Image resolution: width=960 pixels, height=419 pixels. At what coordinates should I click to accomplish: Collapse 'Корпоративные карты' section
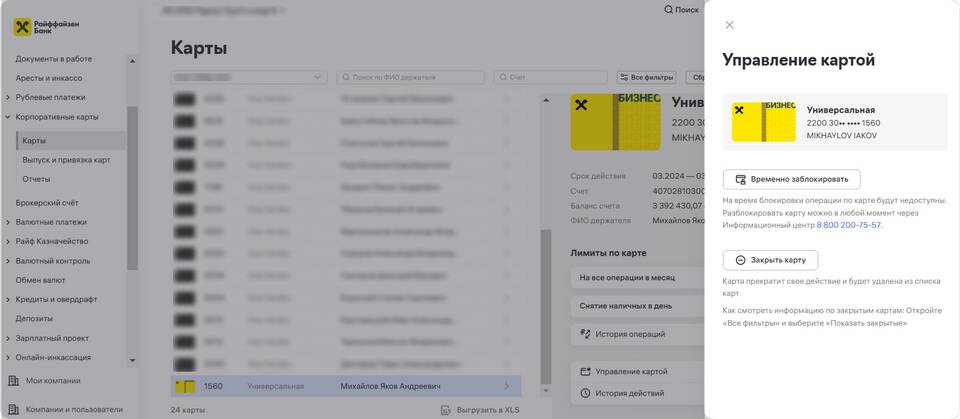click(x=8, y=117)
